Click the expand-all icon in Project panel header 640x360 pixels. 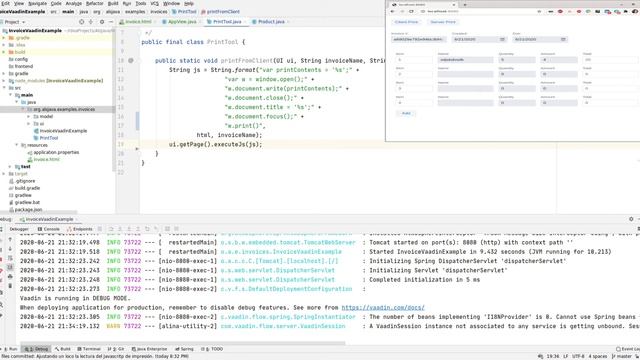(x=91, y=22)
